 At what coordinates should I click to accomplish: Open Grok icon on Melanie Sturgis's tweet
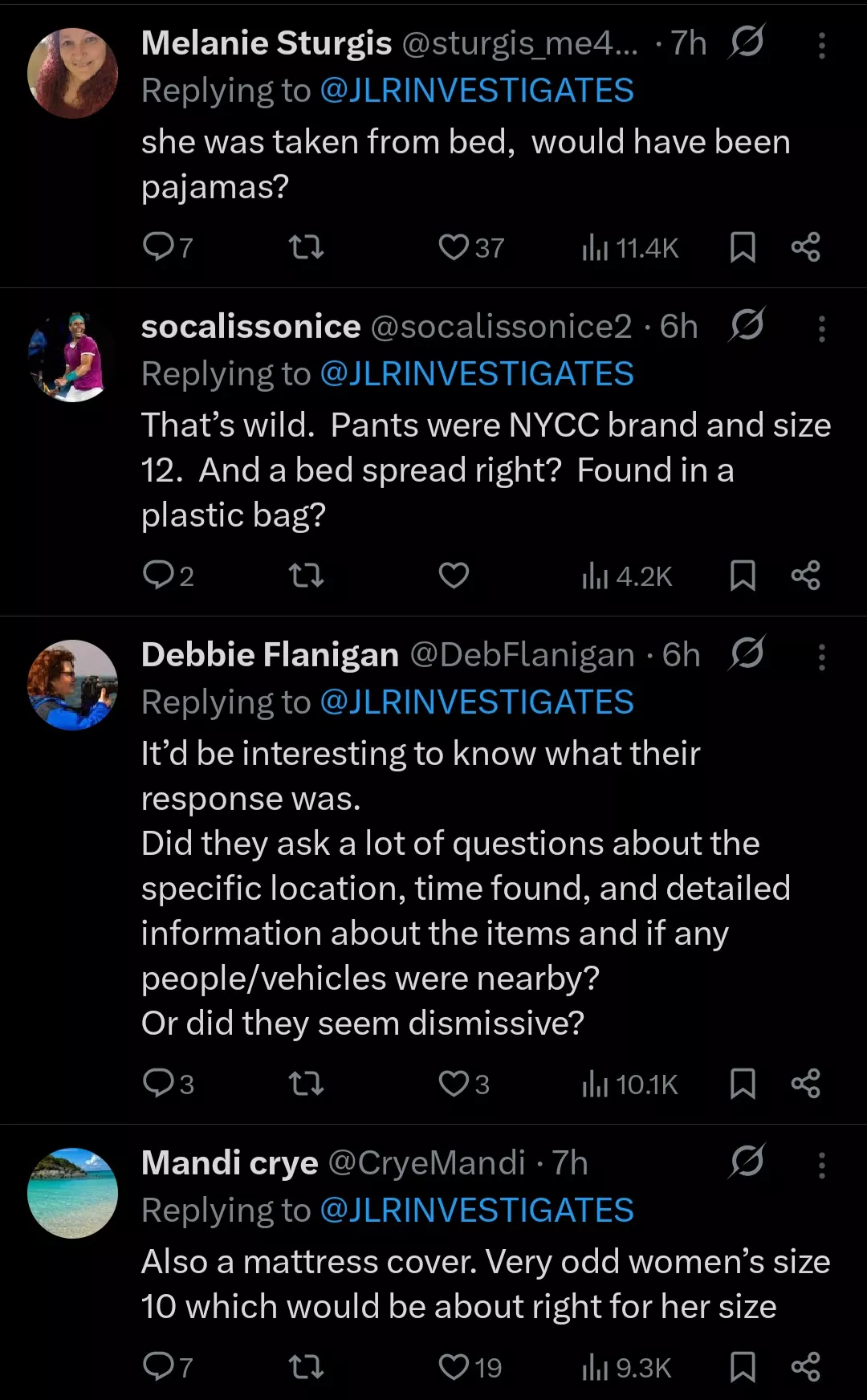click(747, 42)
